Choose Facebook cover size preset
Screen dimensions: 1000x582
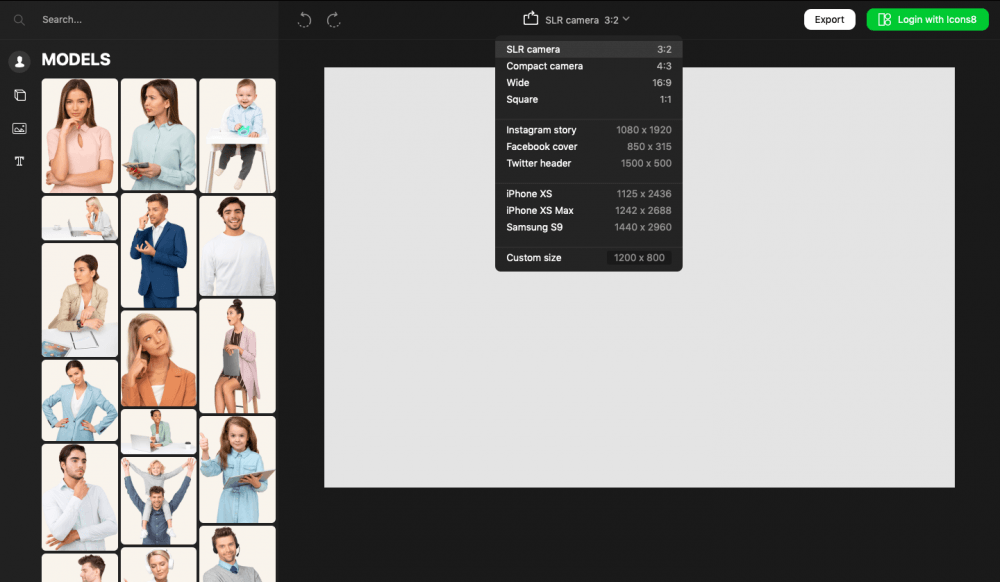tap(588, 147)
